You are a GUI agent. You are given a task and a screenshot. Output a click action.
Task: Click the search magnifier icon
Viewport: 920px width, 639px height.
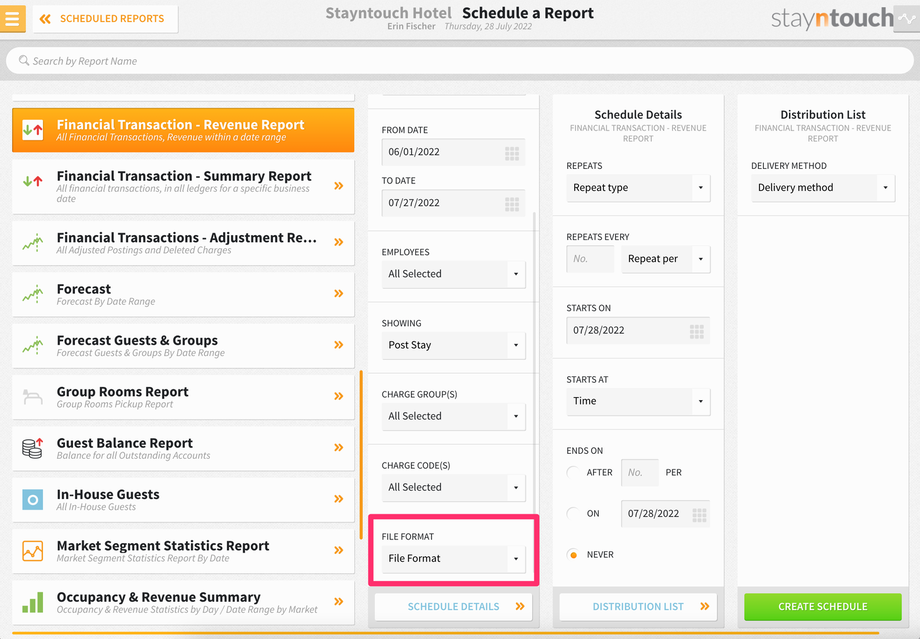point(24,60)
